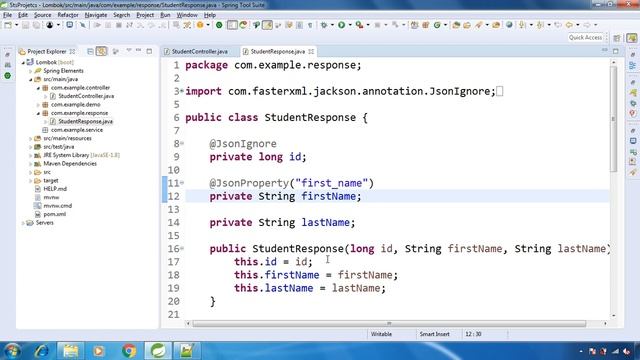Image resolution: width=640 pixels, height=360 pixels.
Task: Open the Window menu
Action: [x=187, y=15]
